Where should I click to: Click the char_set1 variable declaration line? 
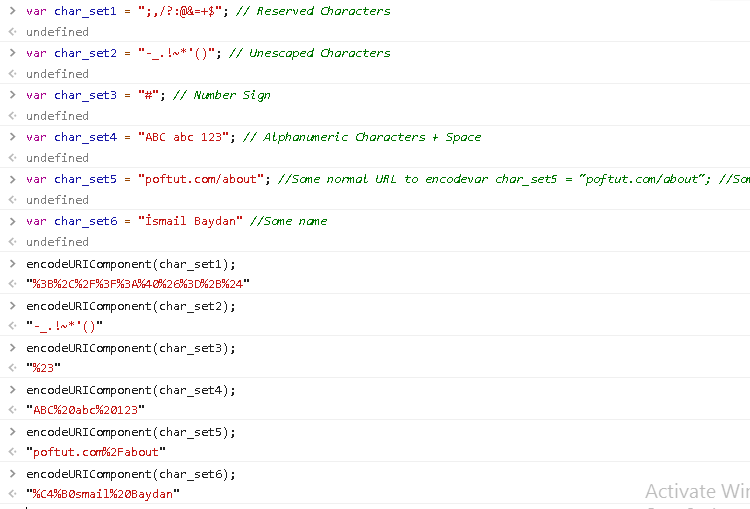click(x=208, y=11)
